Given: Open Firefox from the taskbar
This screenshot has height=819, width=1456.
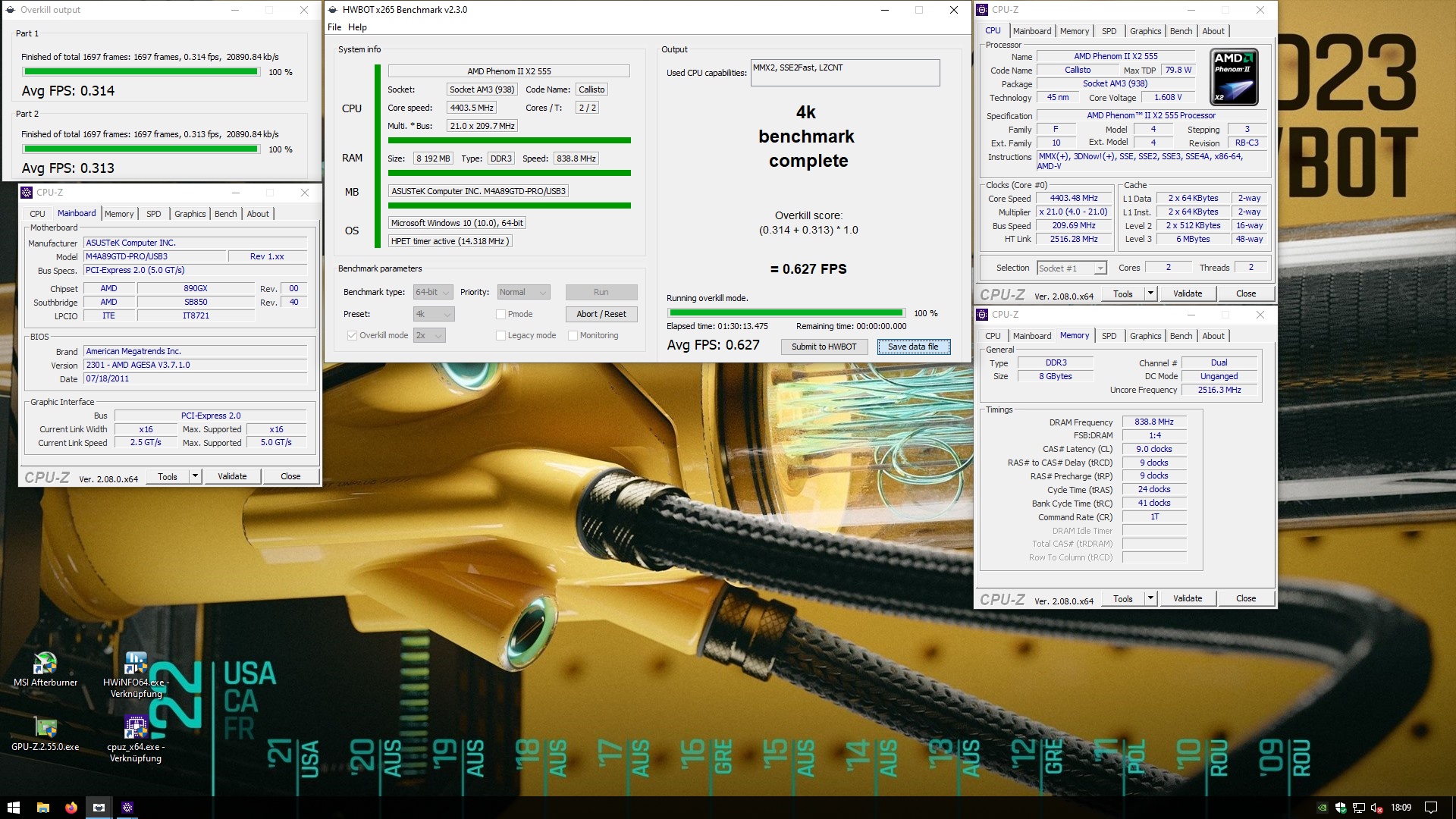Looking at the screenshot, I should [71, 808].
